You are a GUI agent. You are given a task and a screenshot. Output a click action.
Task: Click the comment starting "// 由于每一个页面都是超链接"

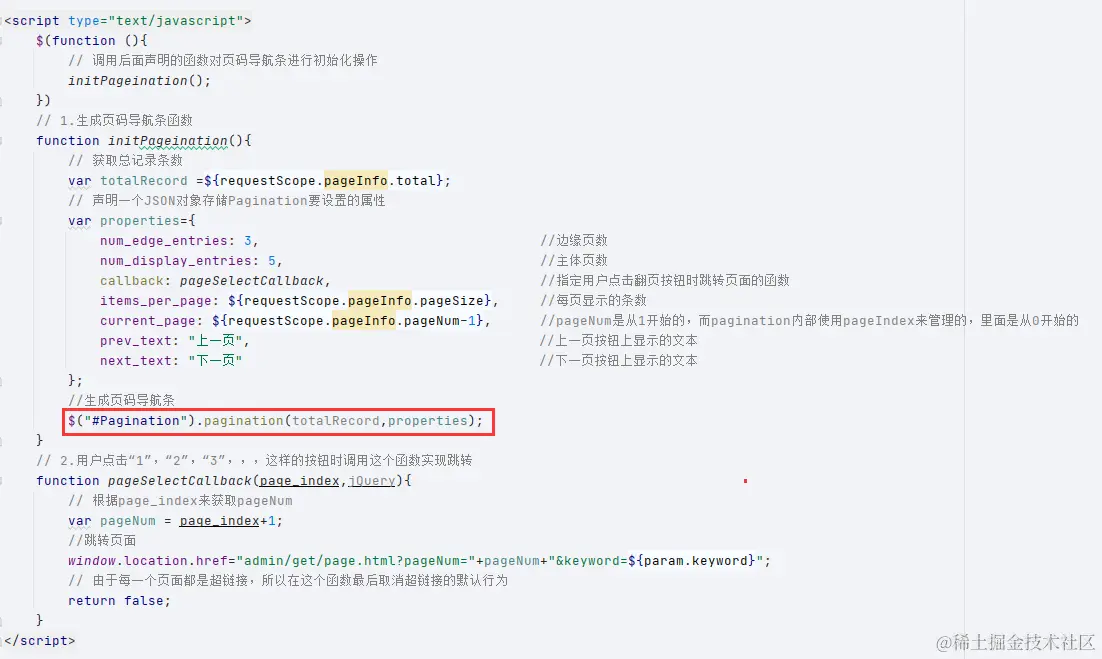tap(287, 580)
